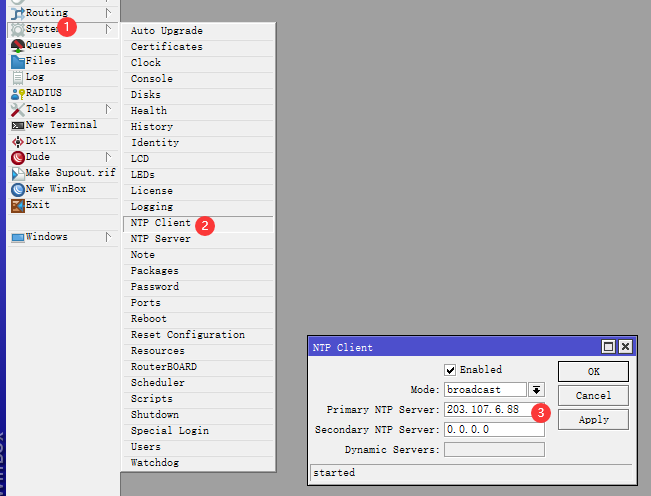Image resolution: width=651 pixels, height=496 pixels.
Task: Click the Tools wrench icon
Action: pyautogui.click(x=18, y=109)
